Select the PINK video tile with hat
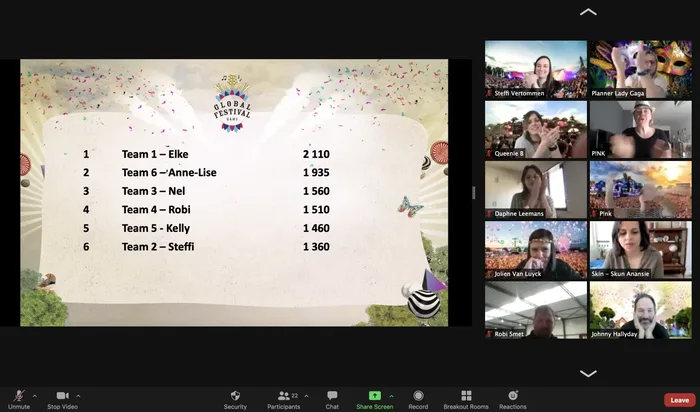Viewport: 700px width, 412px height. pos(641,129)
